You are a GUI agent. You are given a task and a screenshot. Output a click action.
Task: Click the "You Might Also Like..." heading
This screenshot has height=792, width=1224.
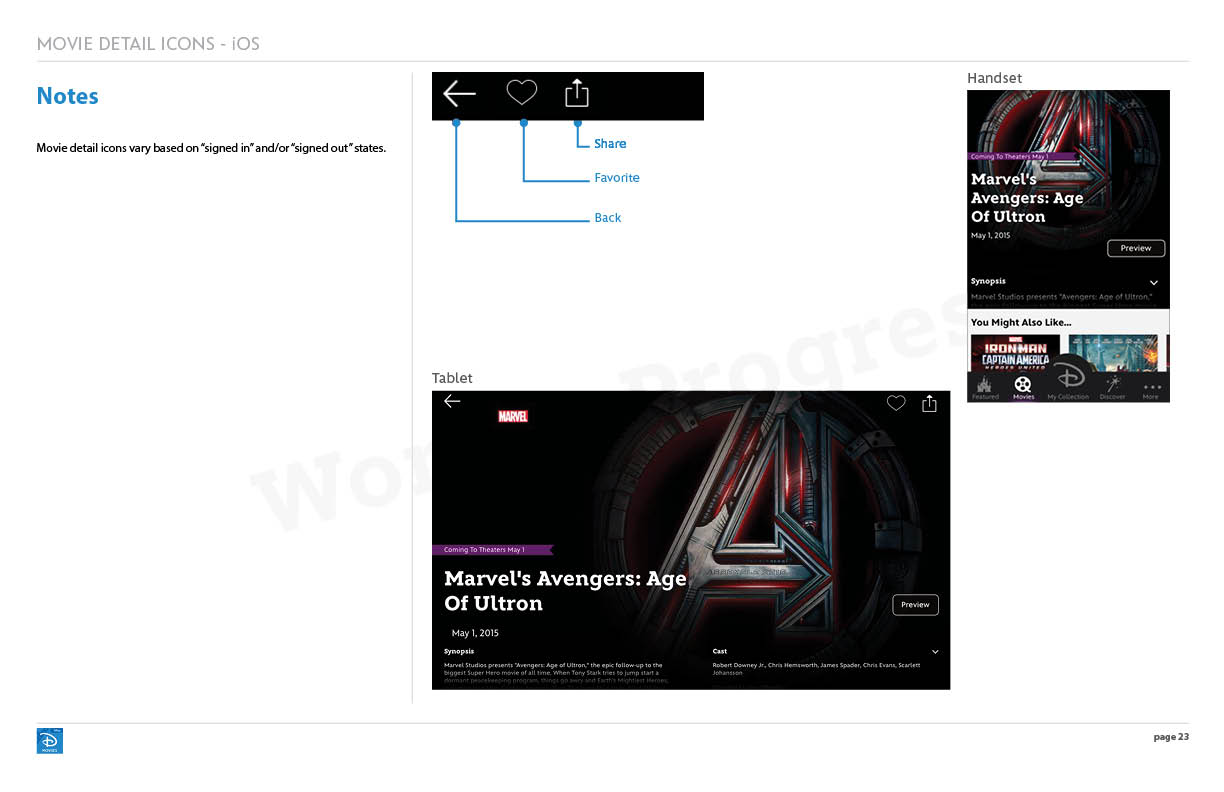[x=1021, y=323]
